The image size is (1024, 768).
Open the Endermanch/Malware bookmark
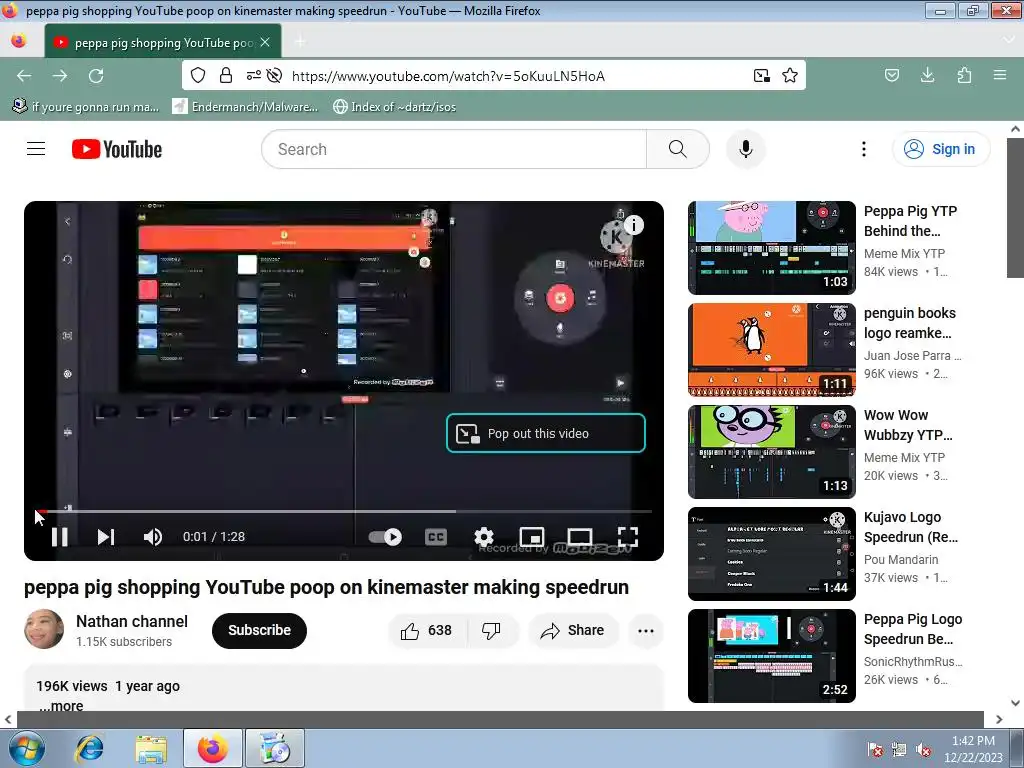coord(245,106)
